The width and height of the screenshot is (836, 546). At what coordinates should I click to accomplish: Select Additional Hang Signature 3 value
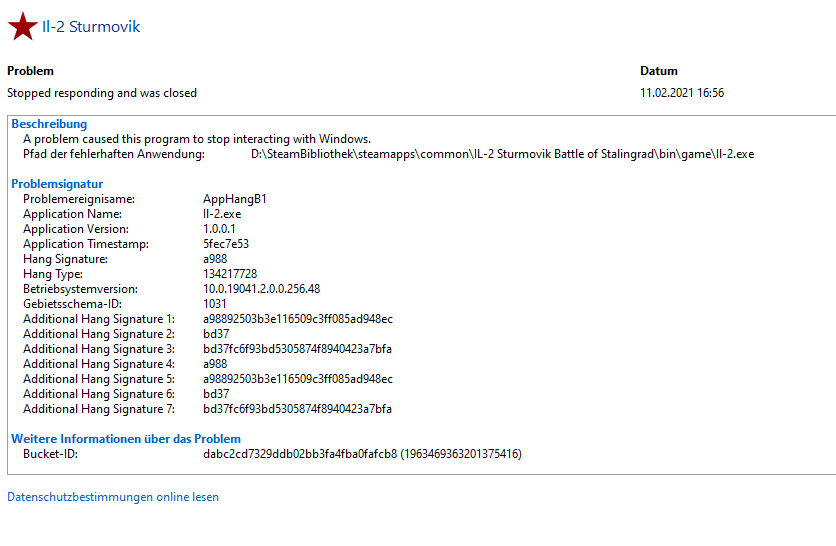297,349
